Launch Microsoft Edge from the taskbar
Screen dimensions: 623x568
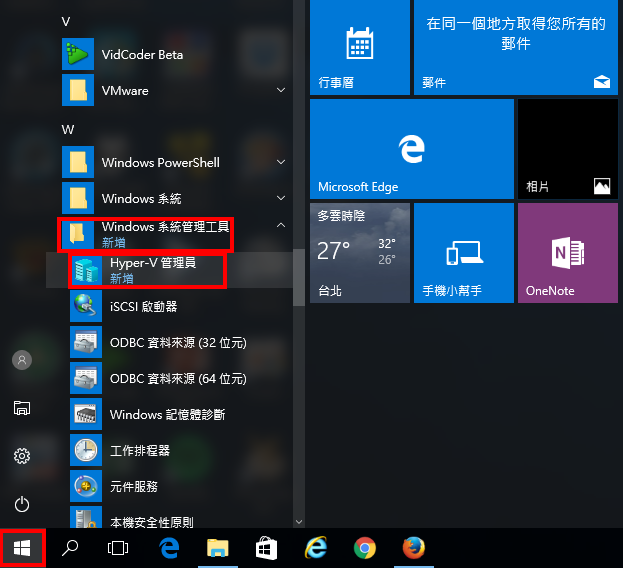click(x=169, y=548)
